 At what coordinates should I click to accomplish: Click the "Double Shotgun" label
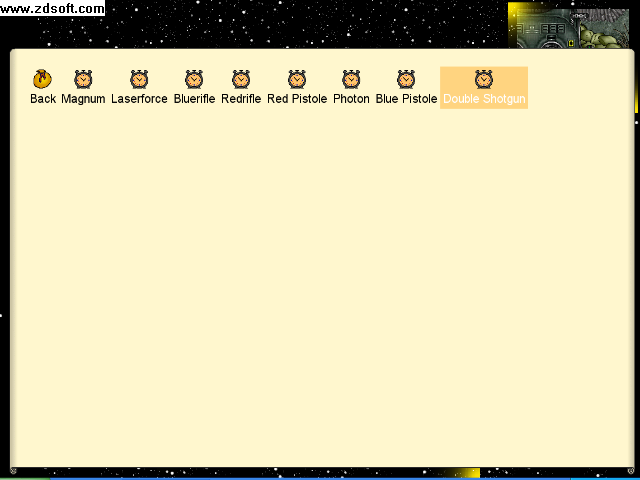tap(484, 99)
